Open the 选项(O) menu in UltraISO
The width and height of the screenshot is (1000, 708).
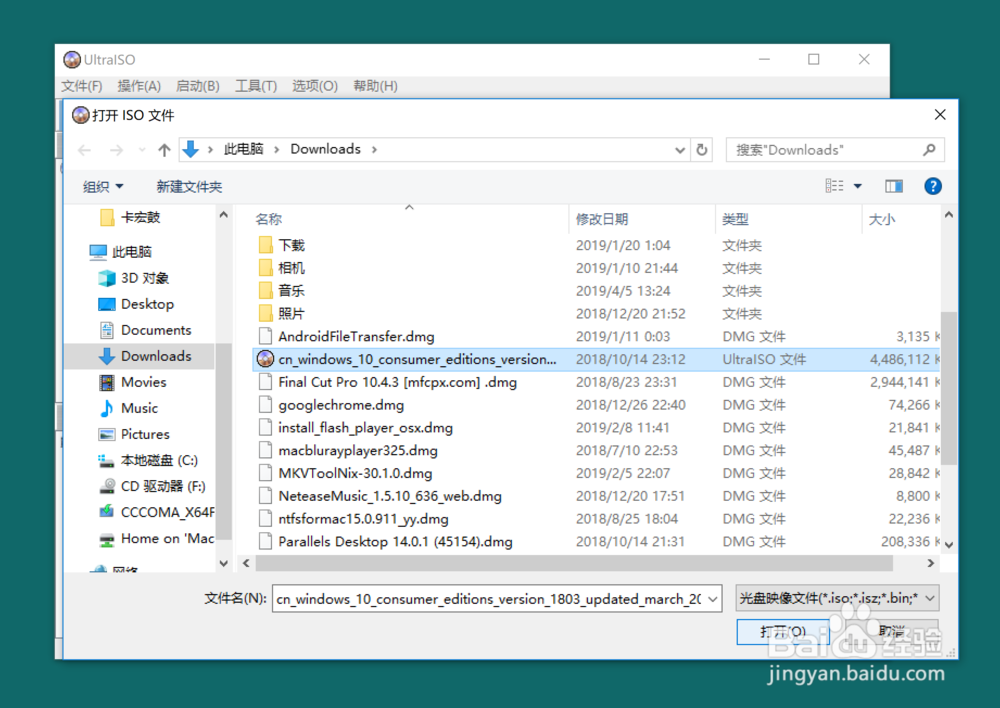(x=314, y=86)
